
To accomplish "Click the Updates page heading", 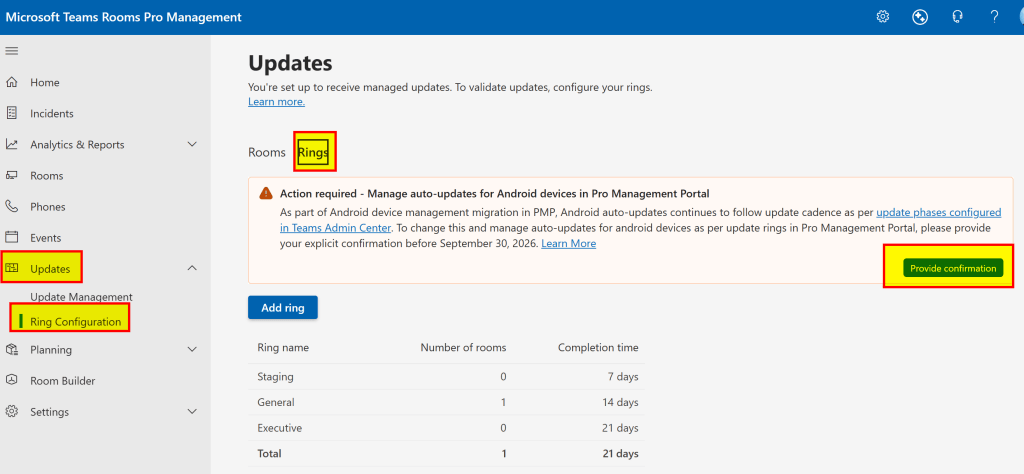I will [291, 63].
